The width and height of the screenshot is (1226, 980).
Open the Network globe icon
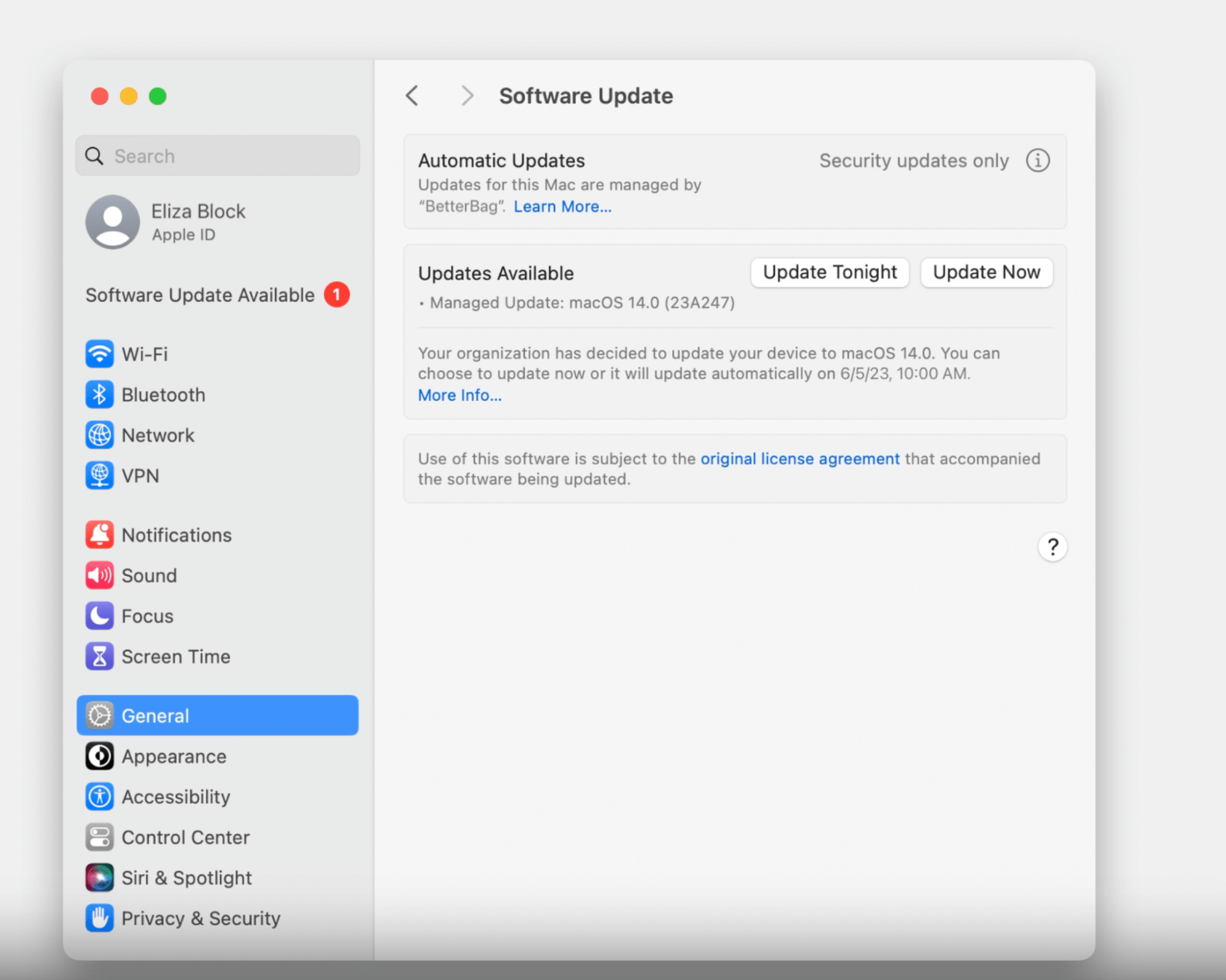(x=99, y=435)
